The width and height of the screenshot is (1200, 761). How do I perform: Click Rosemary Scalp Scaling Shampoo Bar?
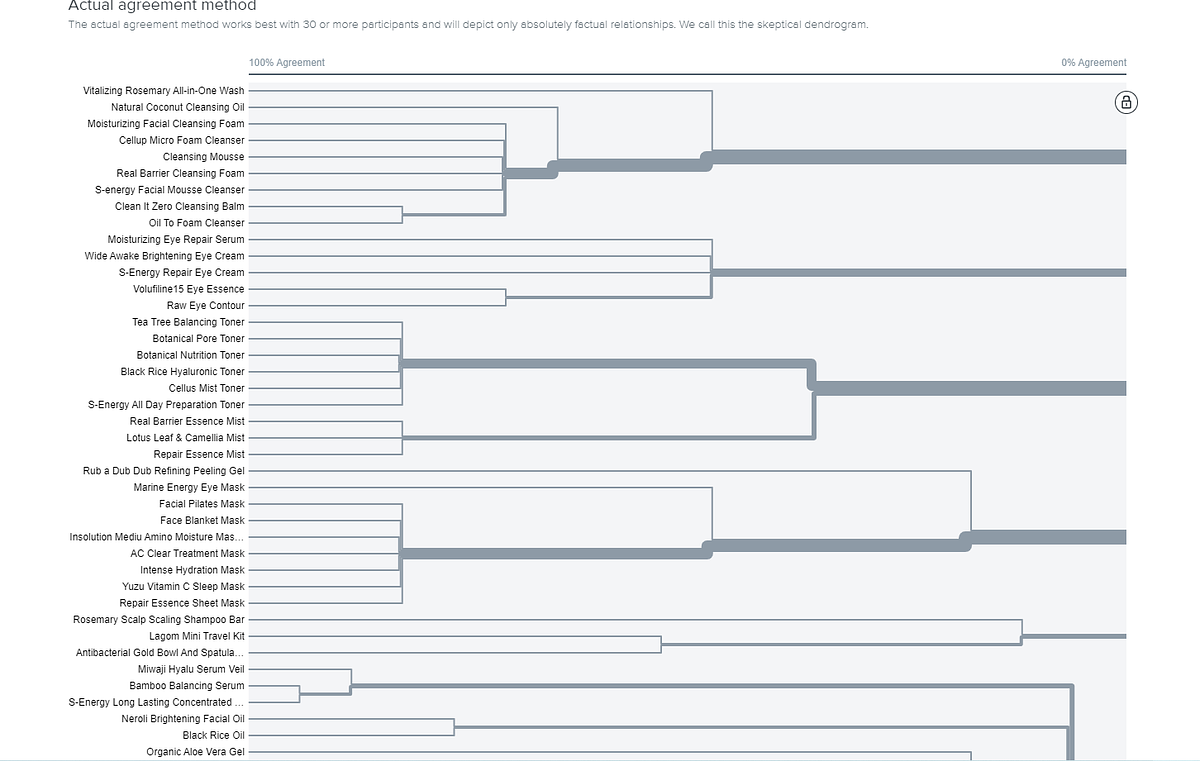158,619
